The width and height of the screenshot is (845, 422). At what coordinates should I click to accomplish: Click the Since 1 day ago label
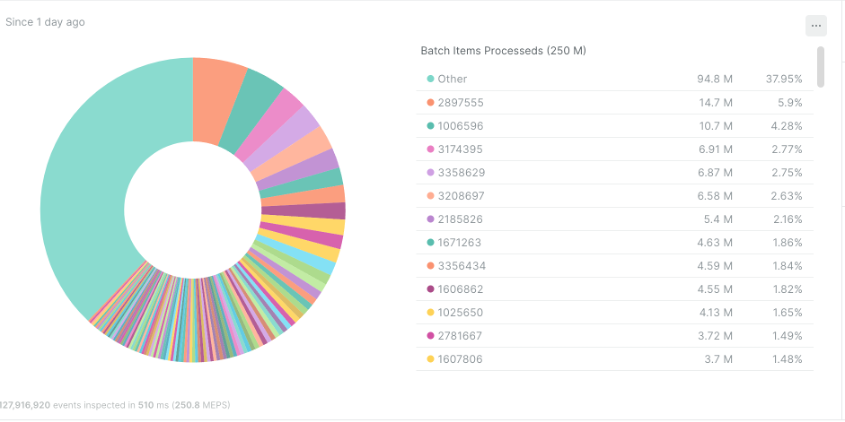(45, 22)
